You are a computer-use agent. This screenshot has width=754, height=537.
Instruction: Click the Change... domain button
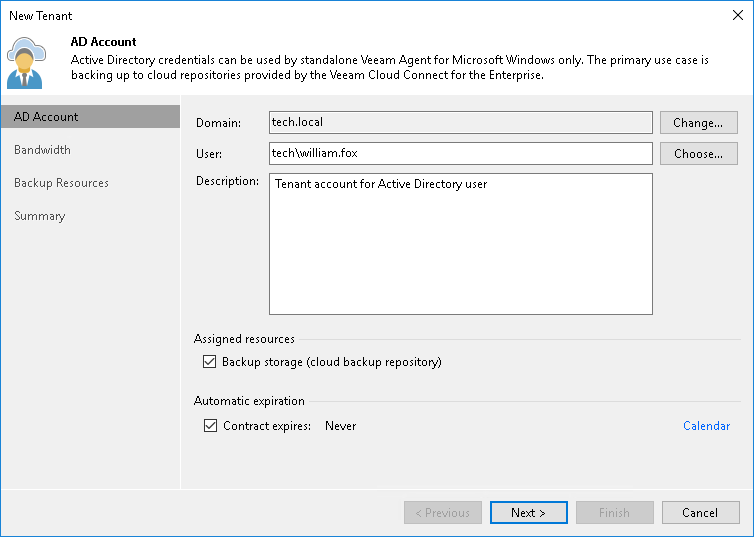pos(698,123)
